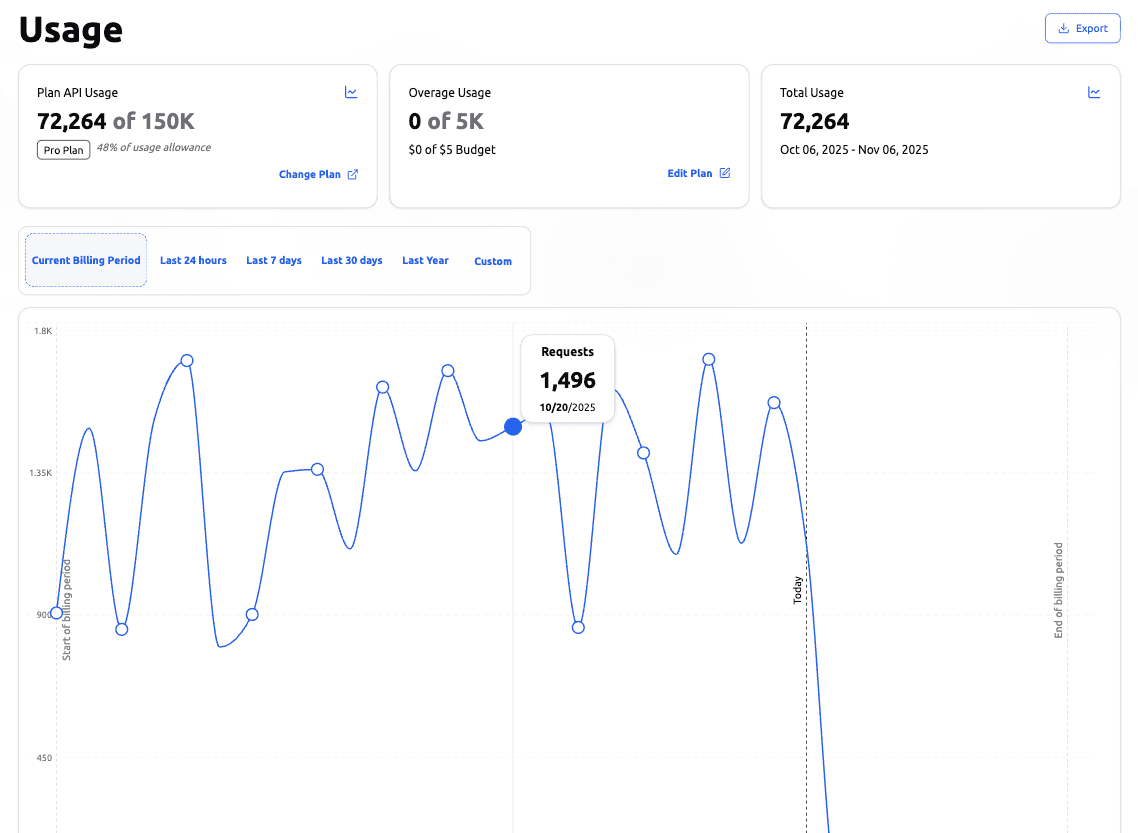Click the highlighted 10/20/2025 data point
Viewport: 1138px width, 833px height.
[x=513, y=426]
